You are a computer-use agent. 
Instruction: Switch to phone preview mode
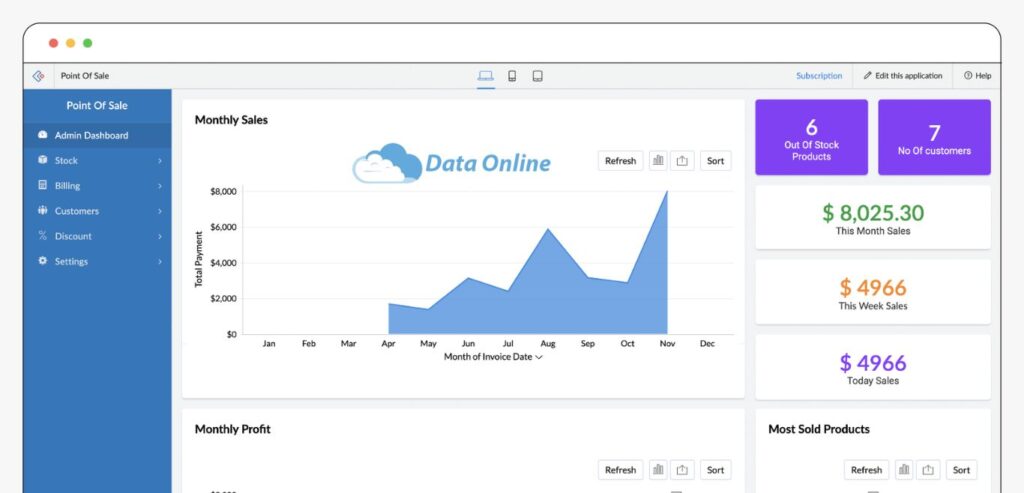pos(512,76)
